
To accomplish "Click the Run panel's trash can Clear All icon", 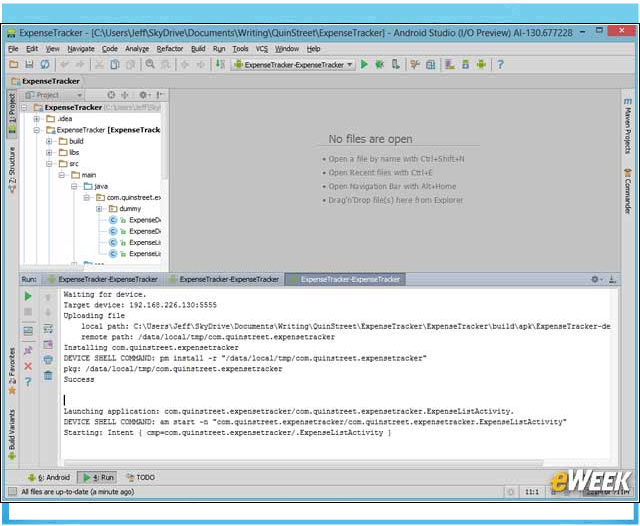I will click(x=48, y=375).
